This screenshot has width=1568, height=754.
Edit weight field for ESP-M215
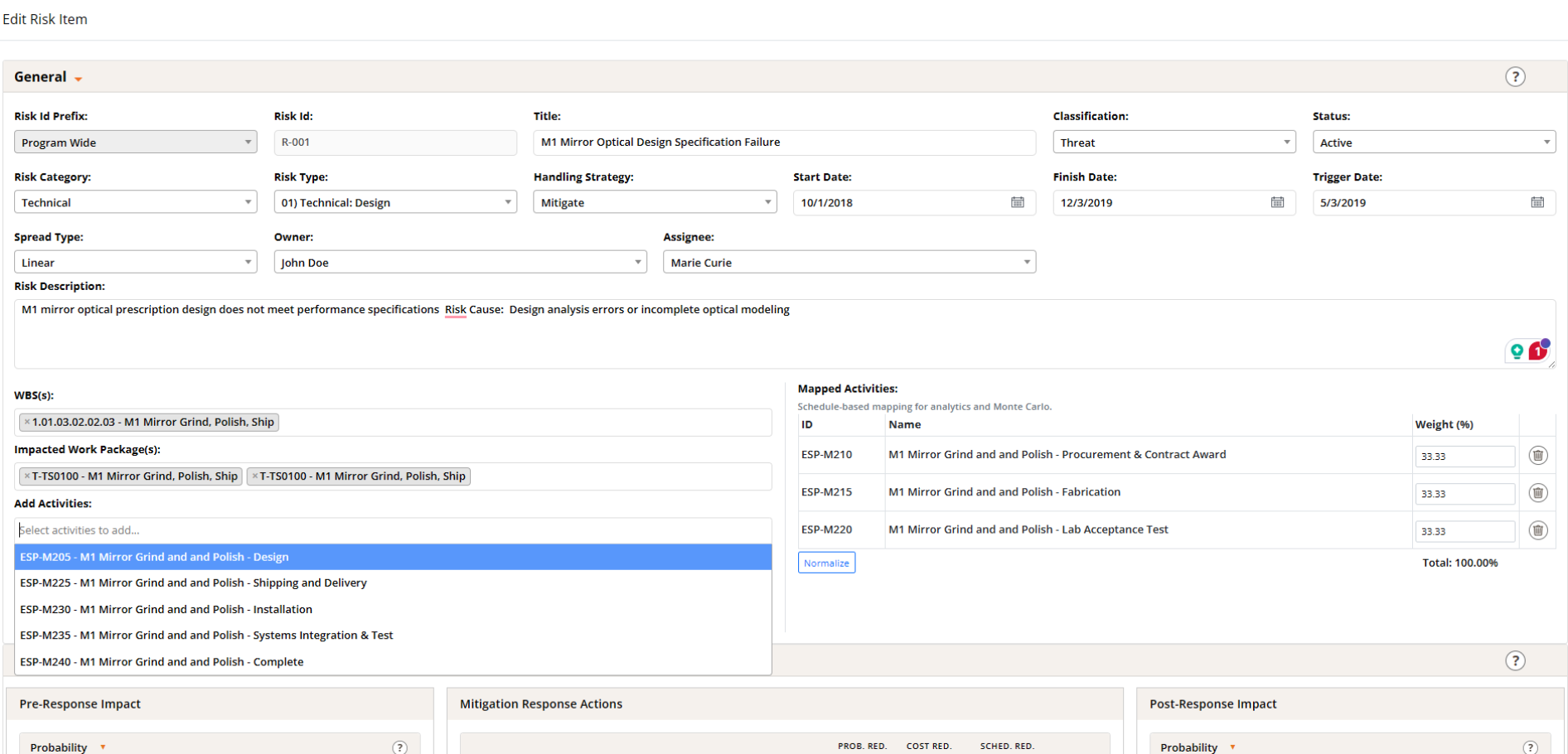click(1464, 494)
